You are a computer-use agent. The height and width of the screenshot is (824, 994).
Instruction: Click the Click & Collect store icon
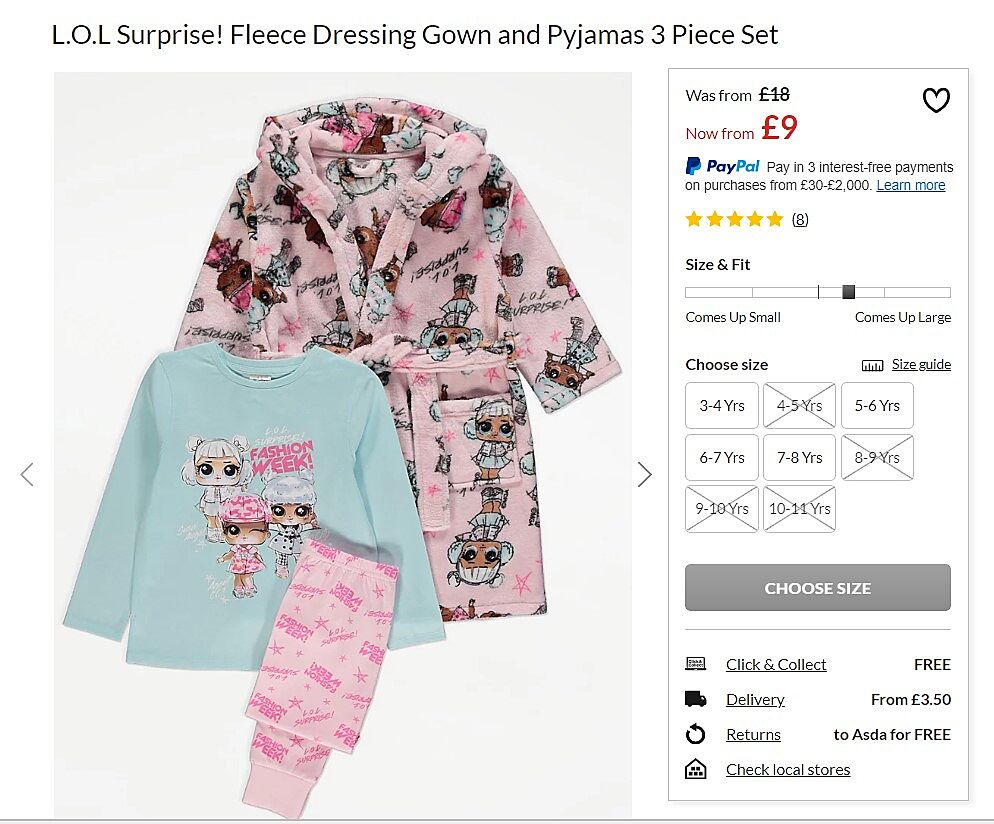pyautogui.click(x=695, y=664)
